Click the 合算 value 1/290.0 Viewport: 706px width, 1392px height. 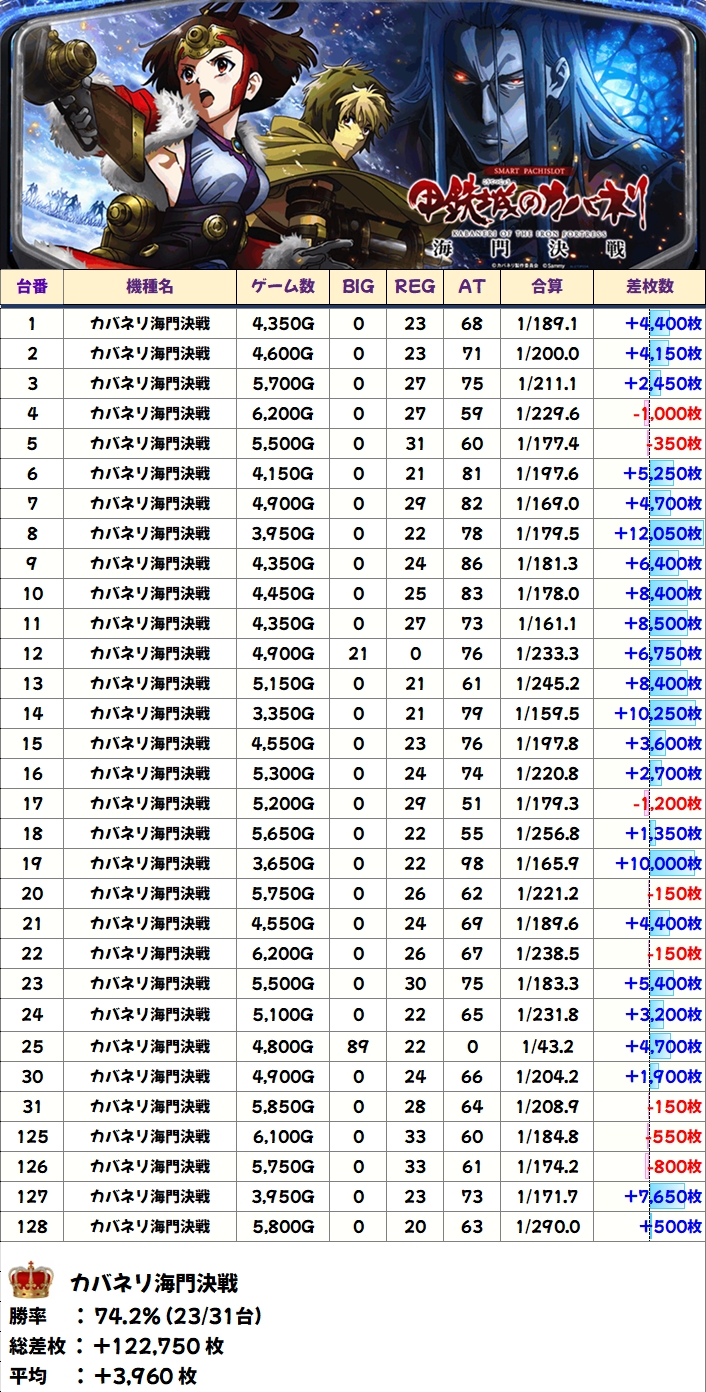[547, 1226]
